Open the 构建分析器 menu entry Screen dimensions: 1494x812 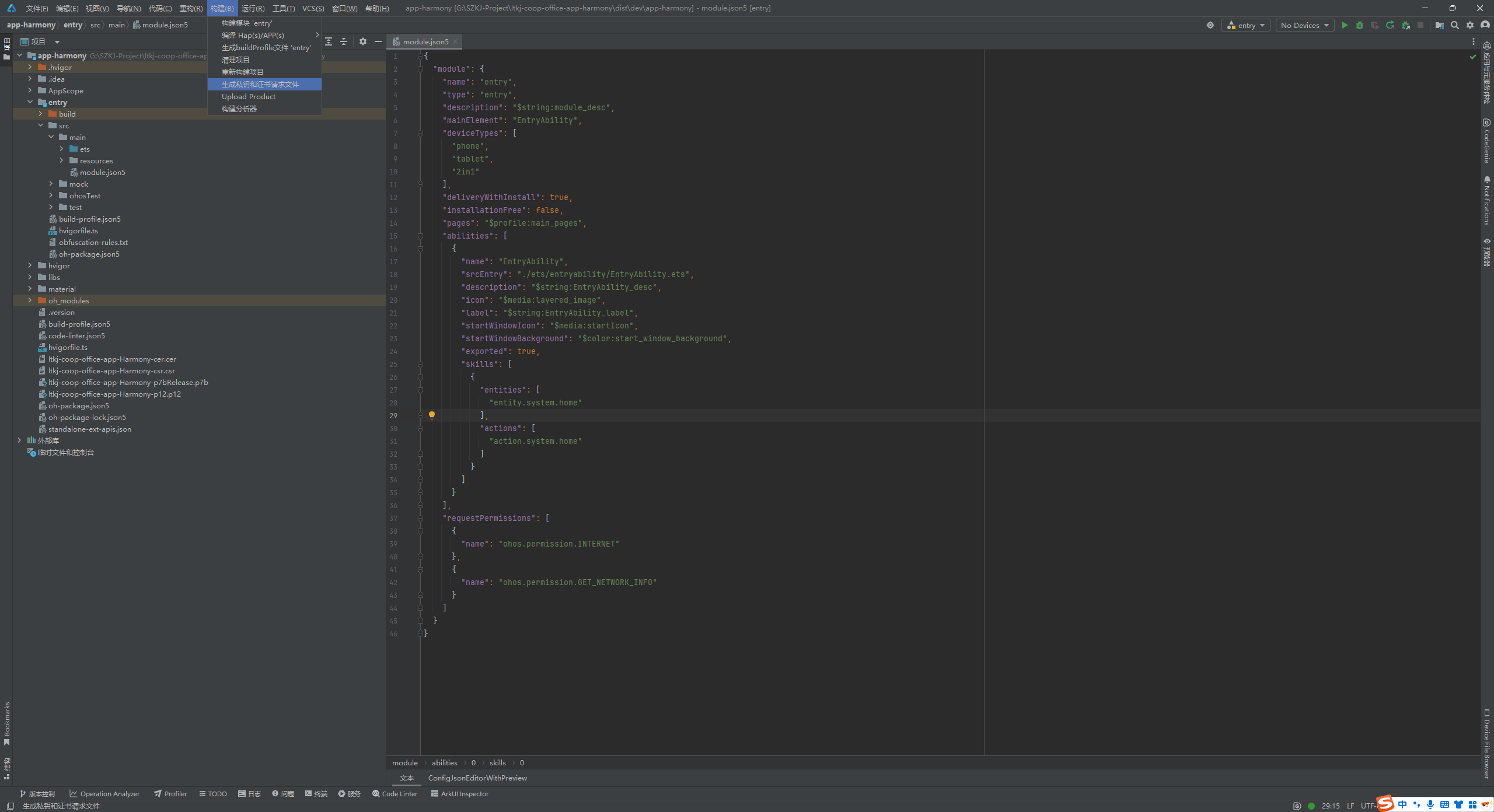[264, 109]
